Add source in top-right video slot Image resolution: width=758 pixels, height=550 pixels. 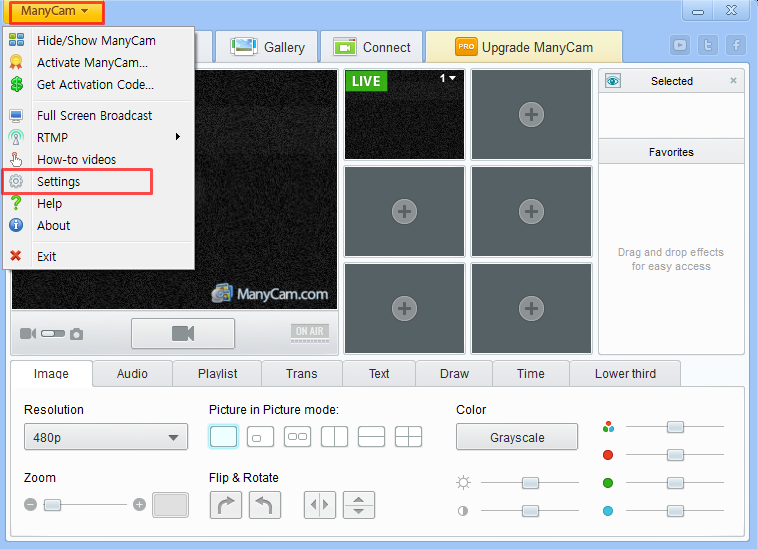pyautogui.click(x=531, y=115)
